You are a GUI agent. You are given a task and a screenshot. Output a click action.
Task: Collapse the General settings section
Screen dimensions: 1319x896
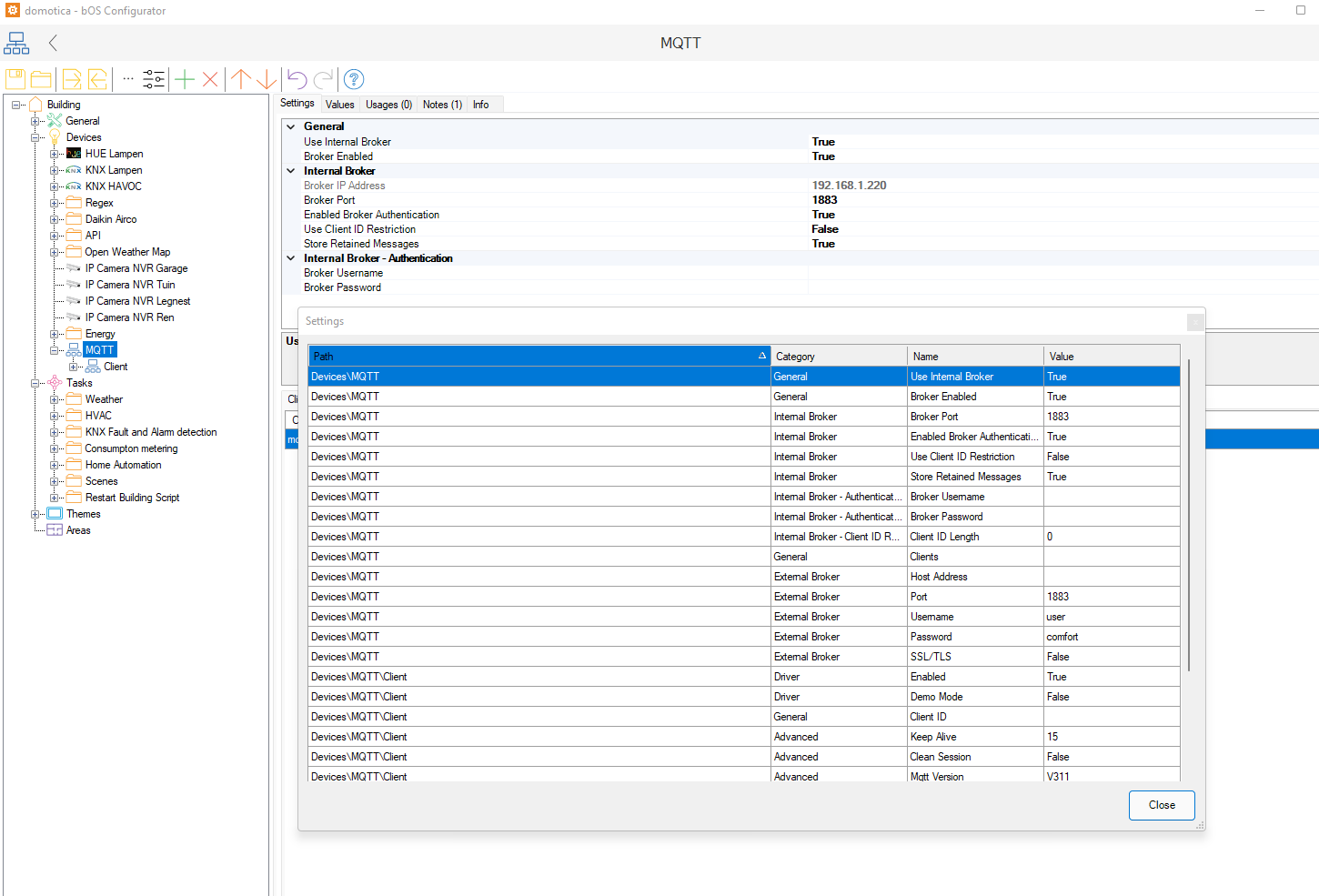coord(291,126)
